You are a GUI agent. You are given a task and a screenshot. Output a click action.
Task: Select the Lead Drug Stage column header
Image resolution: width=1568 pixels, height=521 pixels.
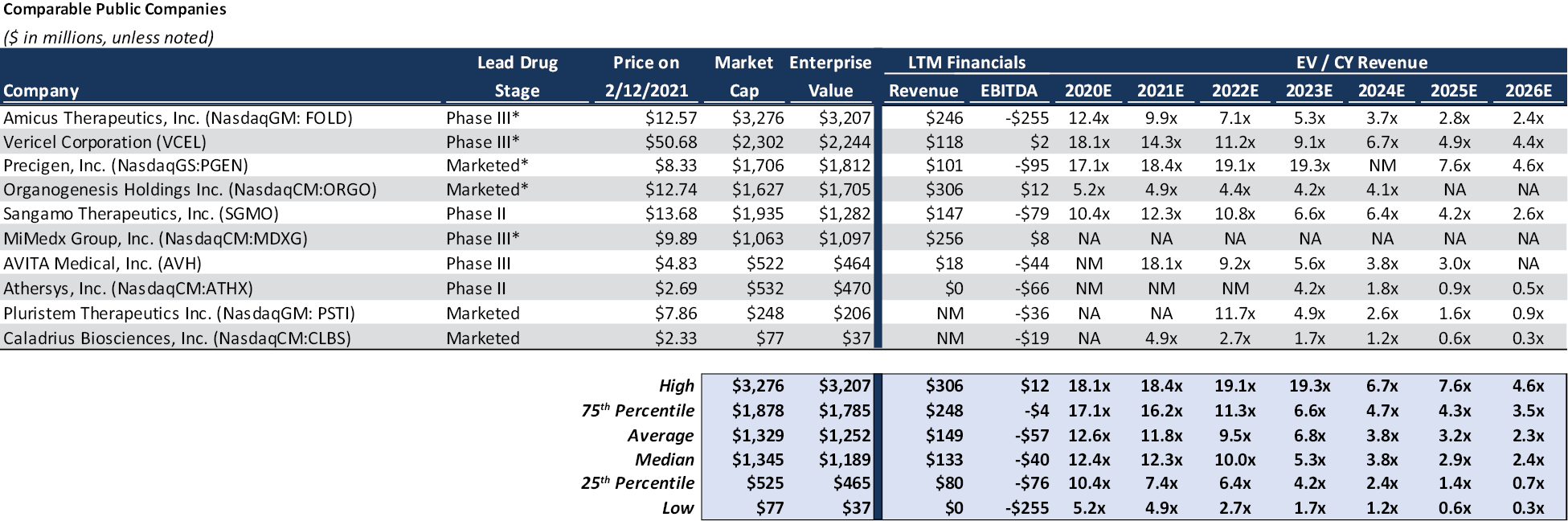pos(517,76)
